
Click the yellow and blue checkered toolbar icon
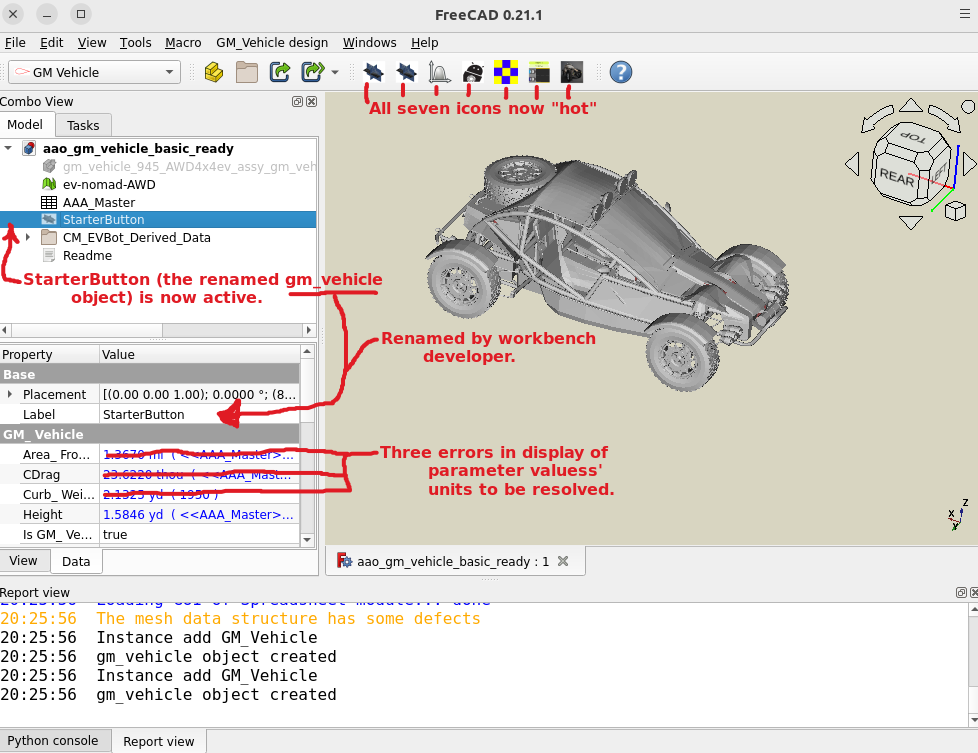click(507, 72)
